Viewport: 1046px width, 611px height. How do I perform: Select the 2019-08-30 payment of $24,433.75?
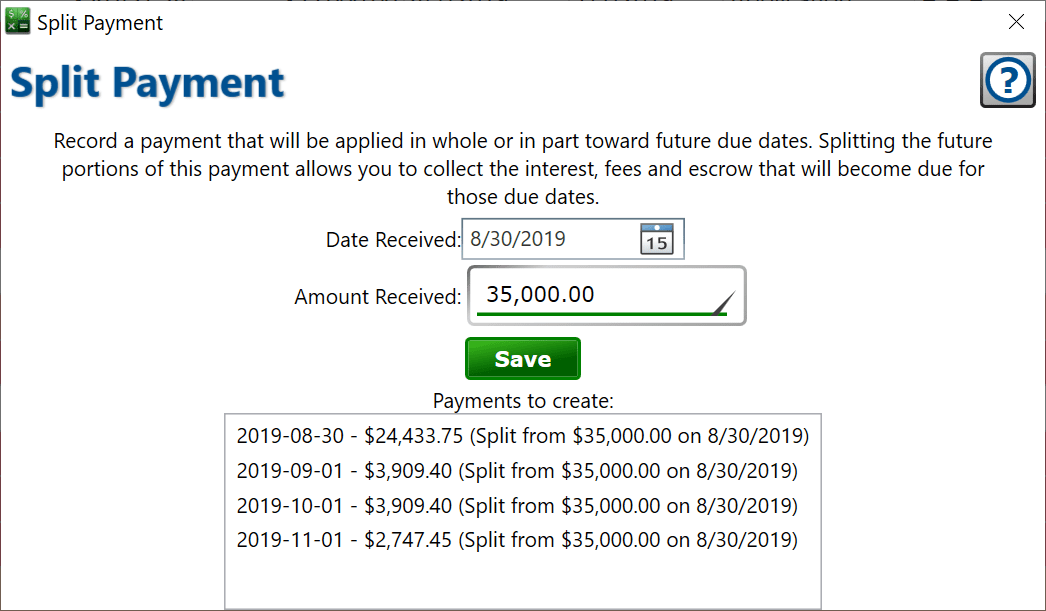coord(522,436)
